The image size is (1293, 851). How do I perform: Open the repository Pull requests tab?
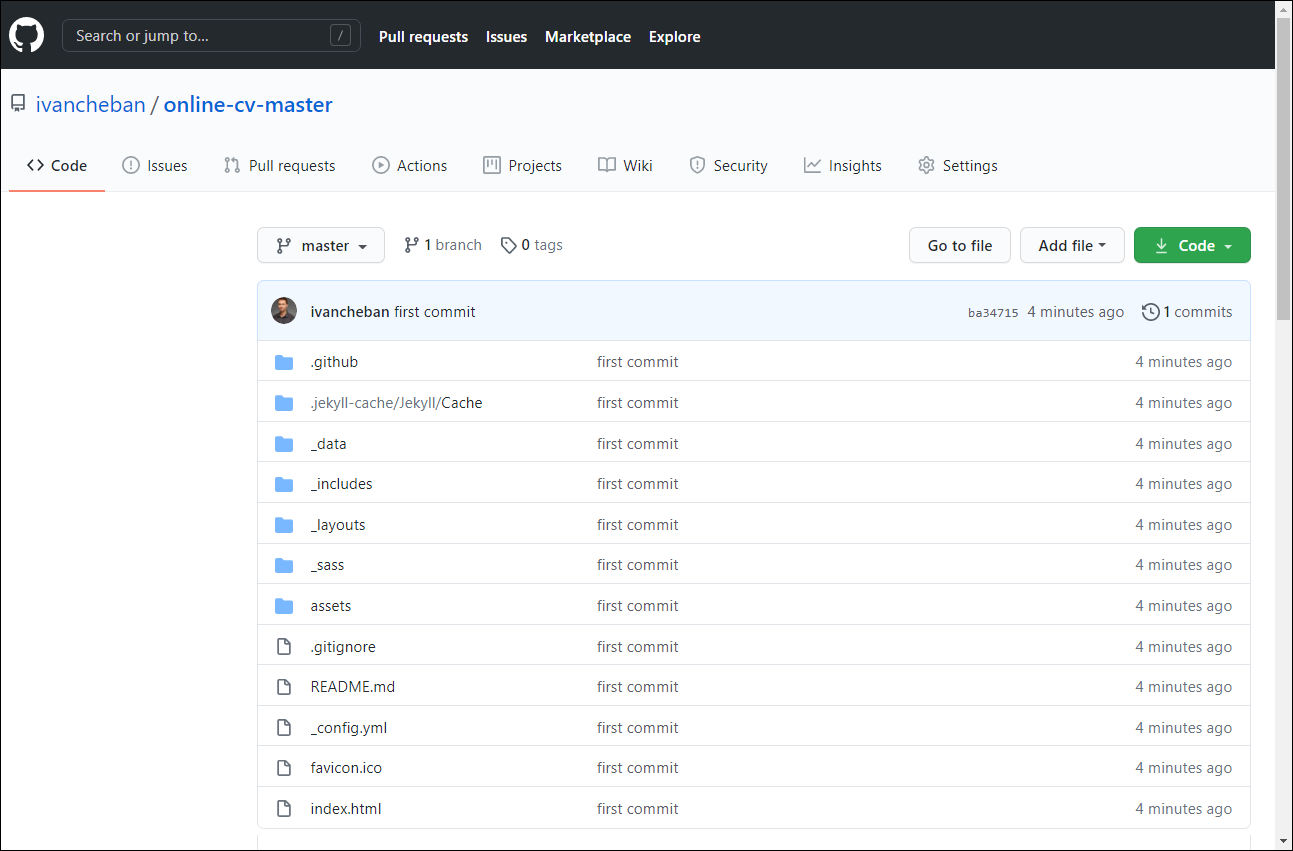tap(280, 166)
